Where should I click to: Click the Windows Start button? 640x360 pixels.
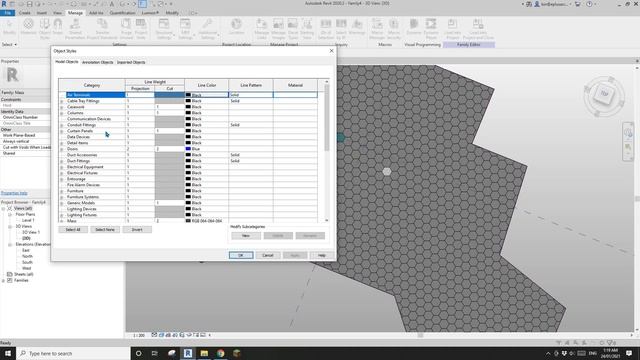(x=8, y=353)
